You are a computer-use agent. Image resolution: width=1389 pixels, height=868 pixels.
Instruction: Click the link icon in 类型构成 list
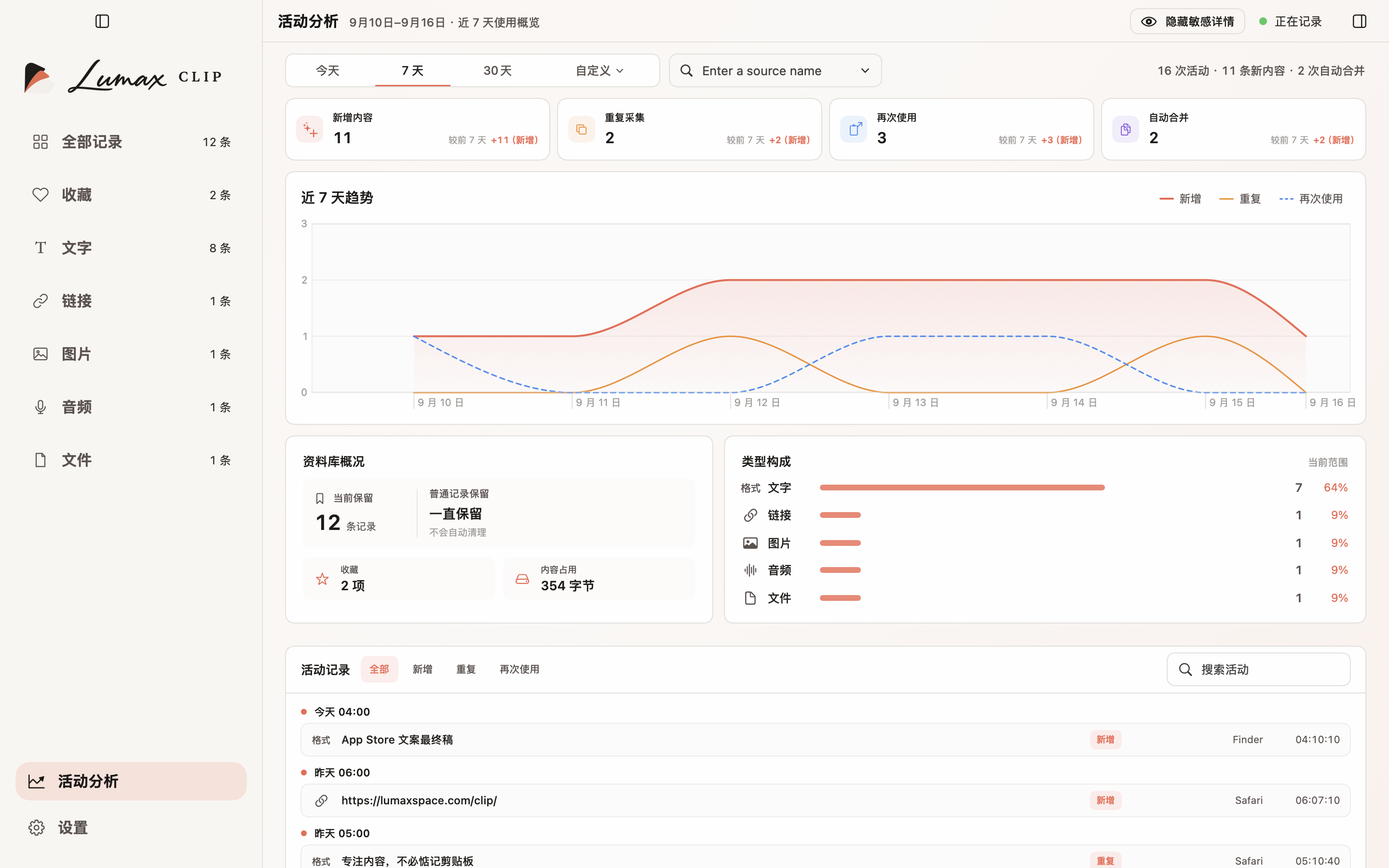750,515
